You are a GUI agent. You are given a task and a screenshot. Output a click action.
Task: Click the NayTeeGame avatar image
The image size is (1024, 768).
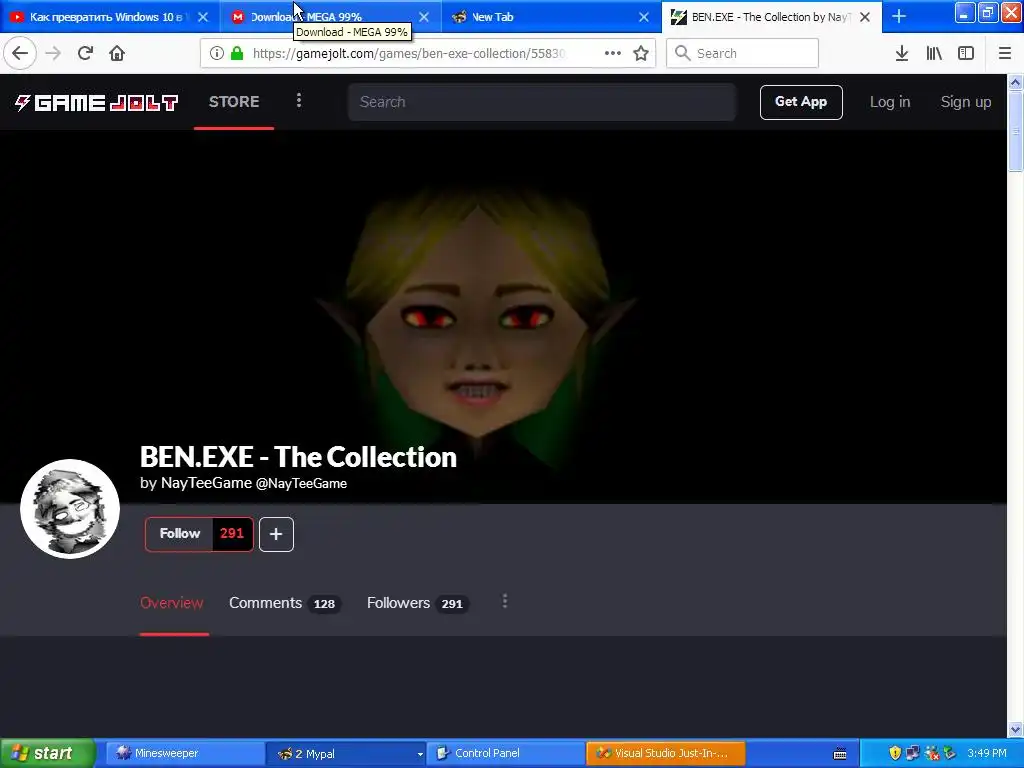pos(70,509)
